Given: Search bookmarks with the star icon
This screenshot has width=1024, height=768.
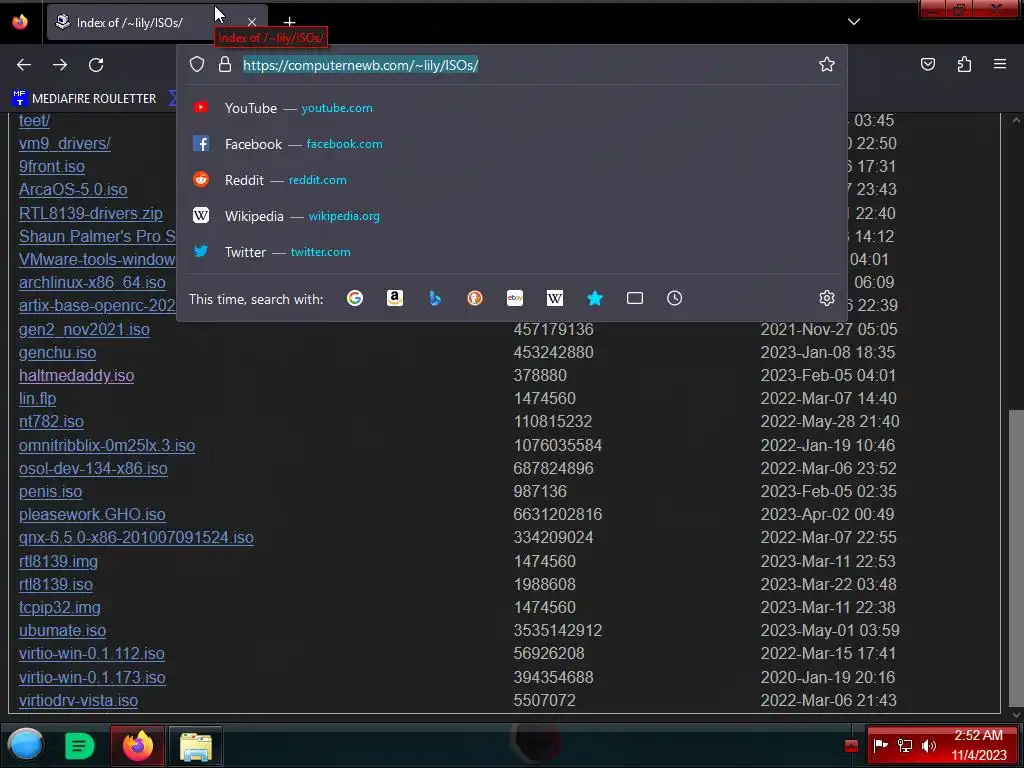Looking at the screenshot, I should 594,298.
